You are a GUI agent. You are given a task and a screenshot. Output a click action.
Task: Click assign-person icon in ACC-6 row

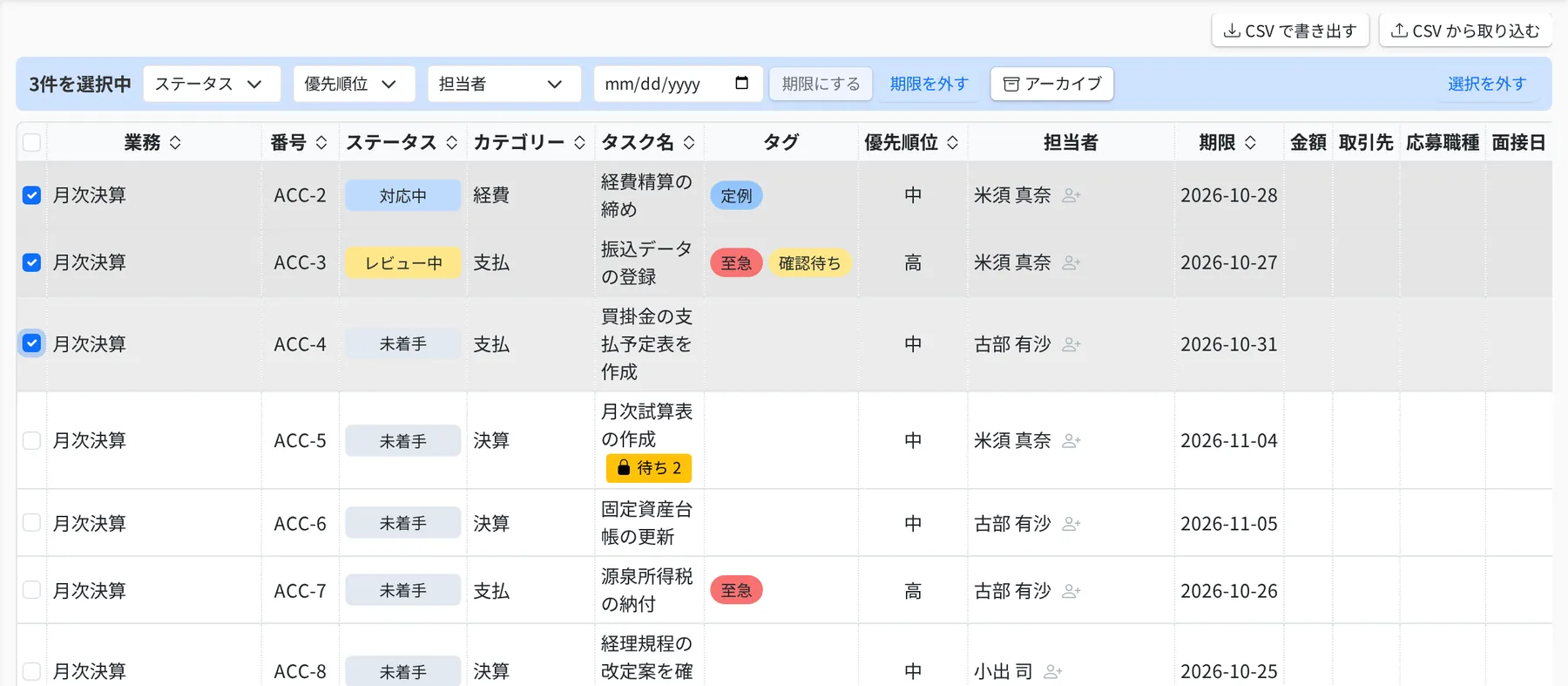(1071, 524)
